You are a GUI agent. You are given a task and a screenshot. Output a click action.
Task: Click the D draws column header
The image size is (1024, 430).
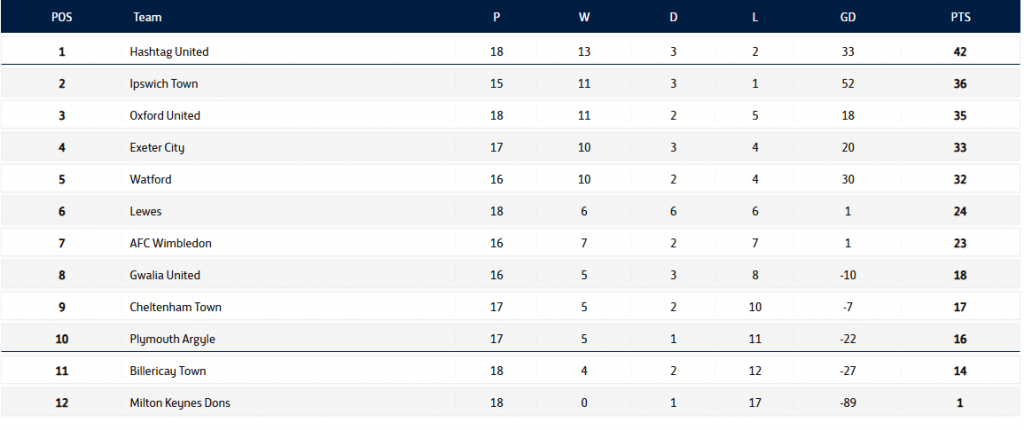[671, 17]
